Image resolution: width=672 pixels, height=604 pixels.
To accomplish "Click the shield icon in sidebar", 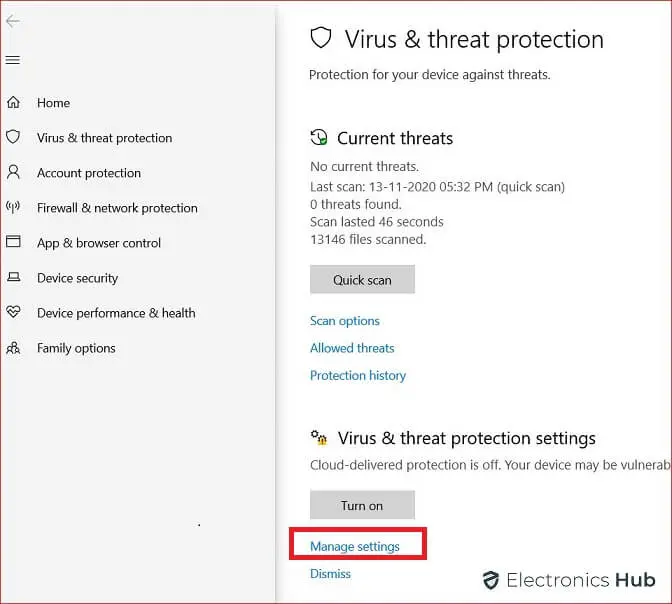I will tap(13, 137).
